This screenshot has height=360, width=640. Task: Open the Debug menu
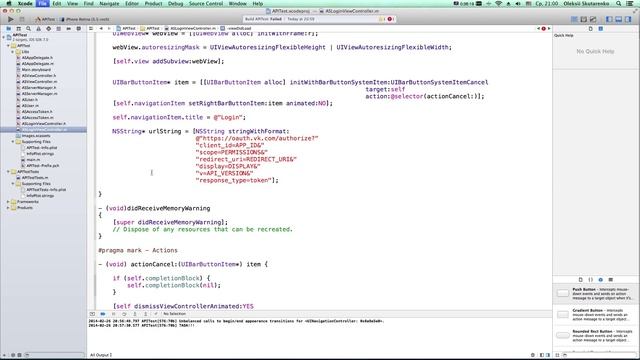point(176,3)
